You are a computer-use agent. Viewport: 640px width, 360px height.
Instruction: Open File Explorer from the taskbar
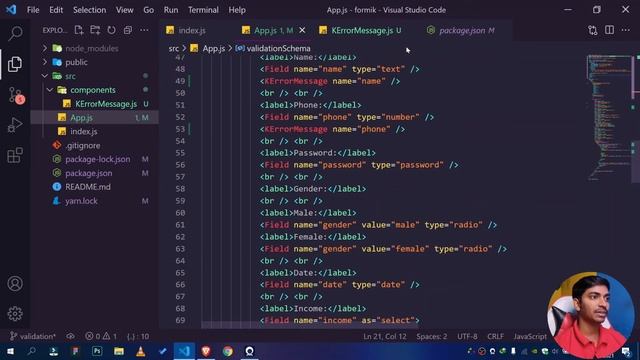tap(119, 351)
